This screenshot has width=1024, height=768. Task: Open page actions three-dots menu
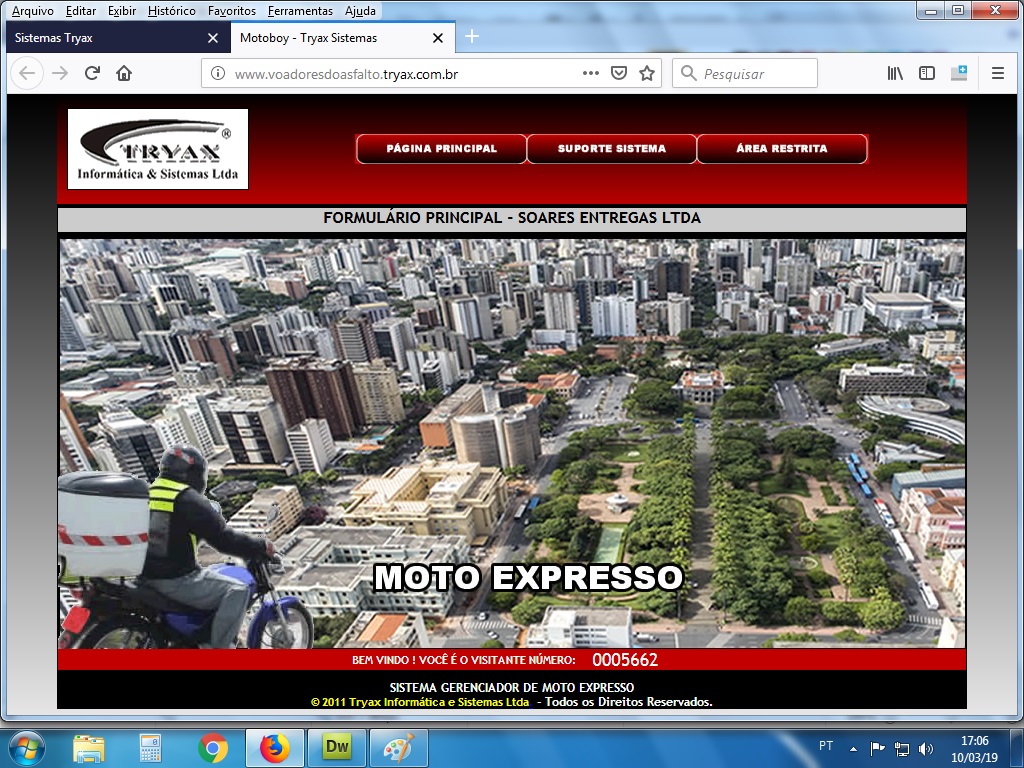coord(591,73)
